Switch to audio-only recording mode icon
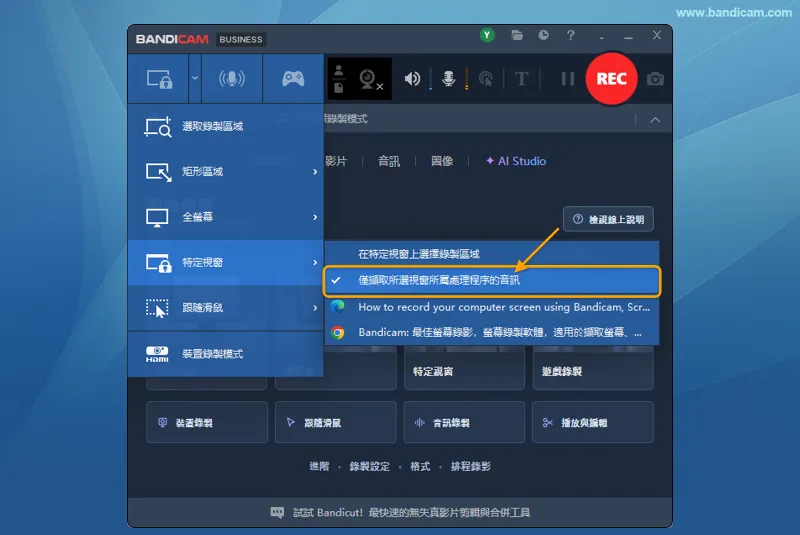800x535 pixels. (232, 79)
